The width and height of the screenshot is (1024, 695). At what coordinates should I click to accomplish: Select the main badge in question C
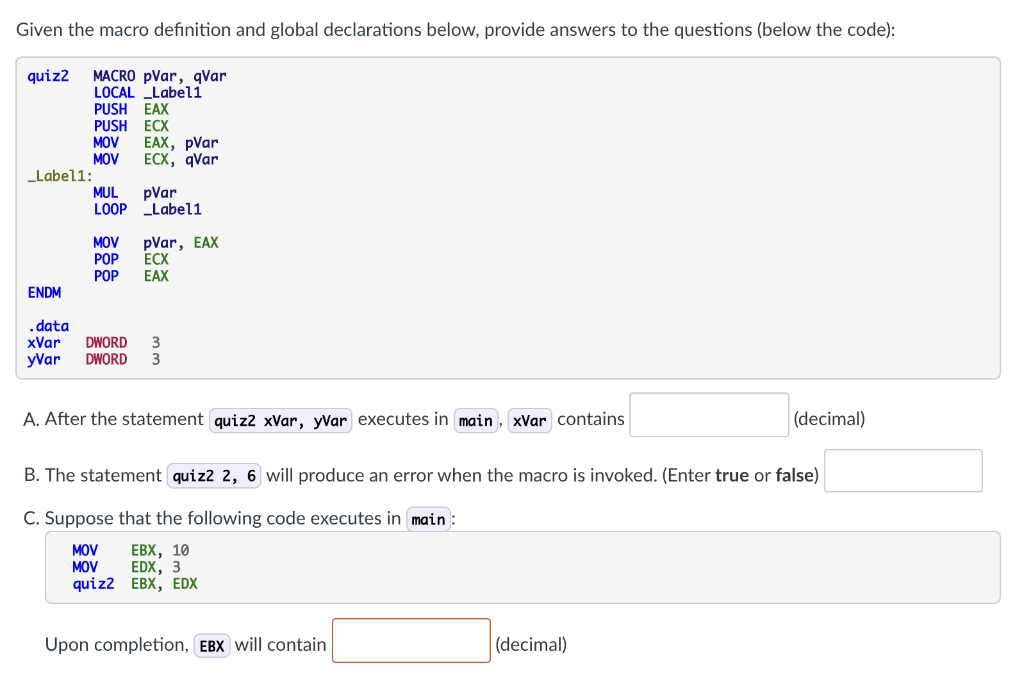tap(428, 520)
